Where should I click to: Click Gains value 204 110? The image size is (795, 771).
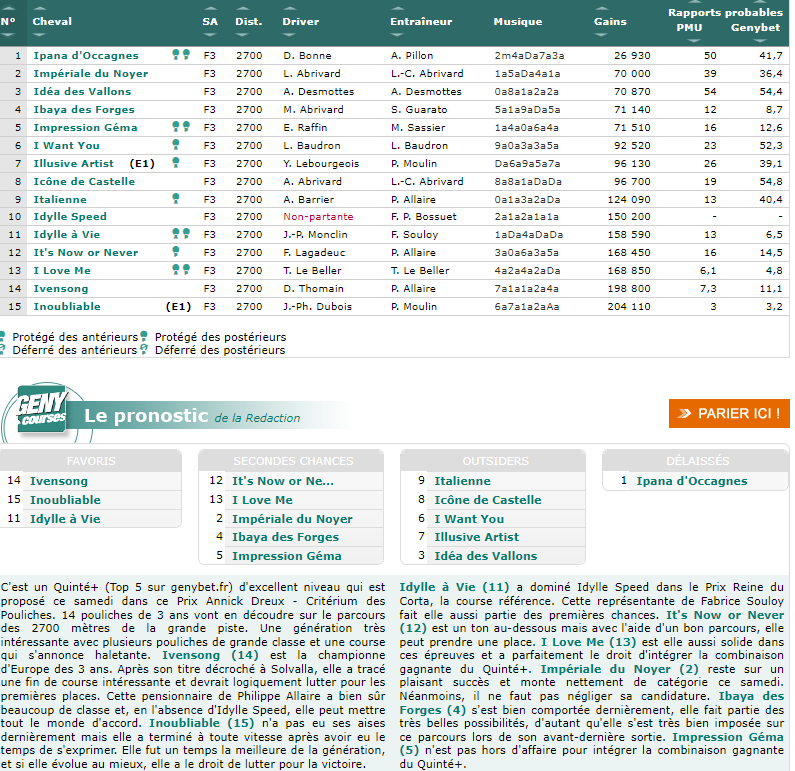pyautogui.click(x=629, y=307)
